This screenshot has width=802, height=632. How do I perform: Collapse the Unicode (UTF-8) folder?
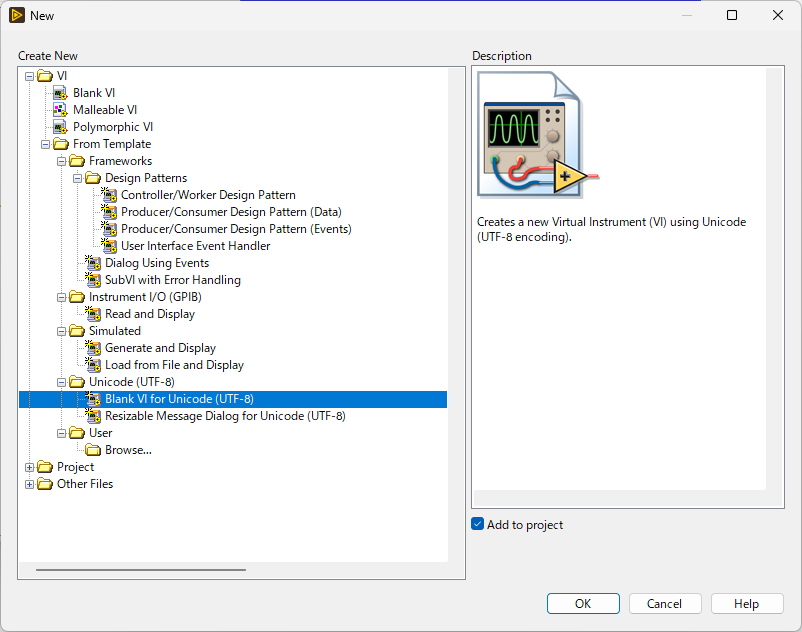click(61, 382)
